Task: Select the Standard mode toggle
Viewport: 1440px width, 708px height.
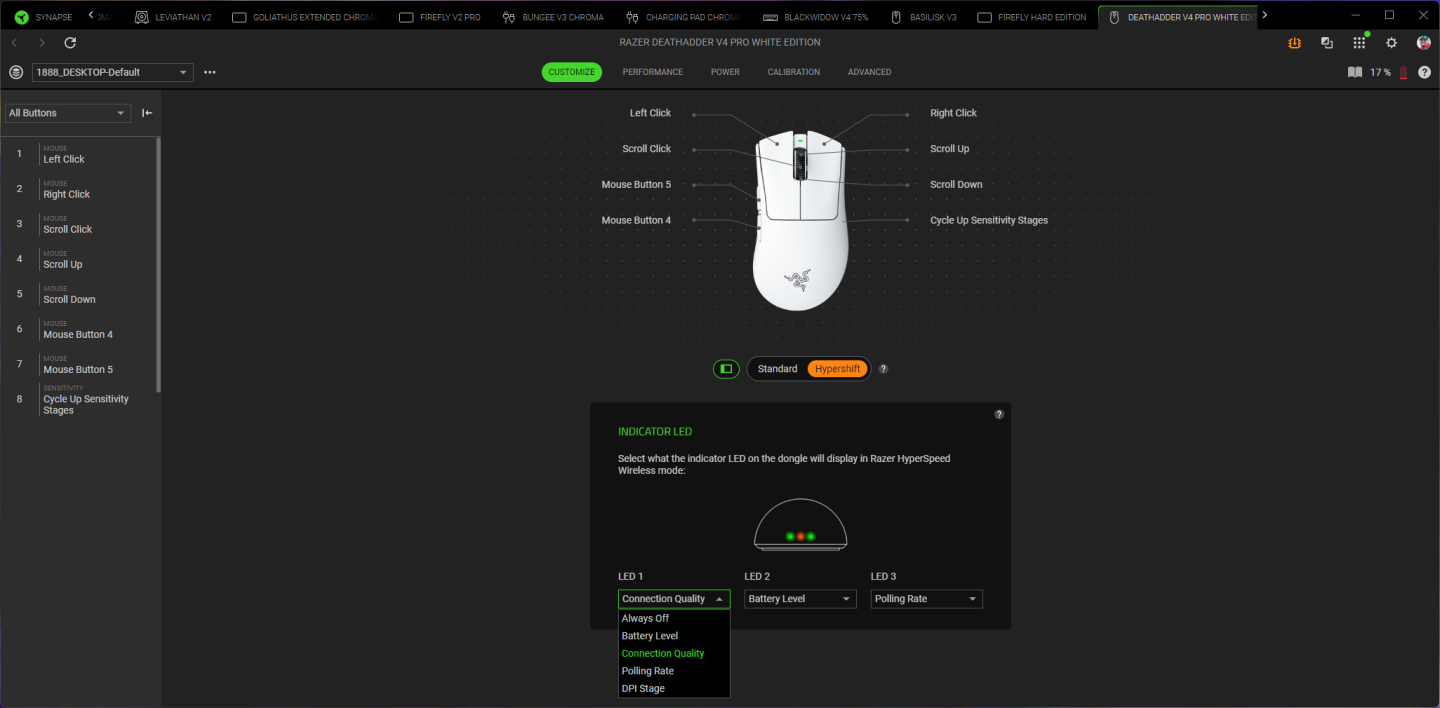Action: (777, 369)
